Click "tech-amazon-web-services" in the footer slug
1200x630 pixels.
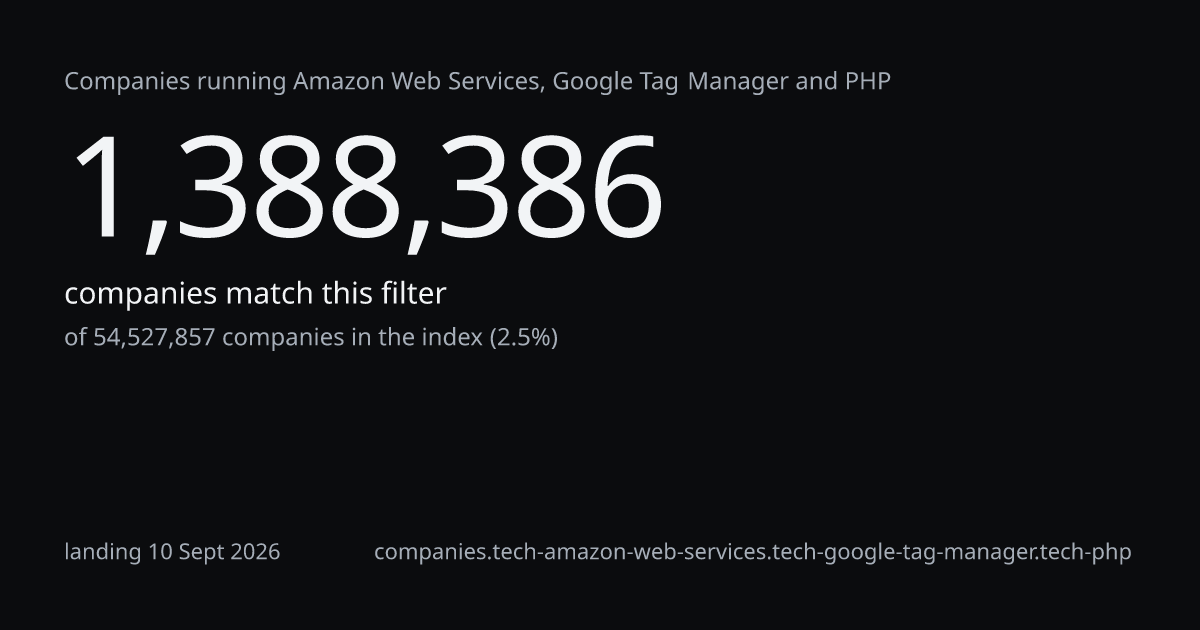point(630,552)
